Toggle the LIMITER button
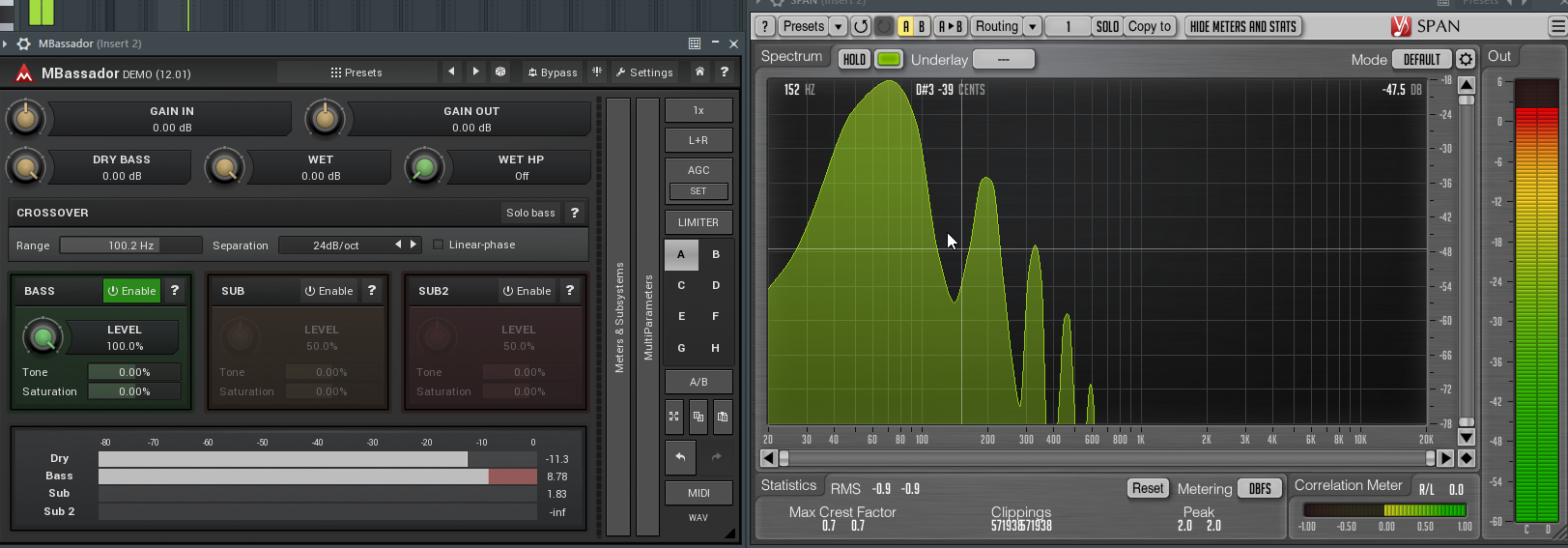Viewport: 1568px width, 548px height. 698,222
